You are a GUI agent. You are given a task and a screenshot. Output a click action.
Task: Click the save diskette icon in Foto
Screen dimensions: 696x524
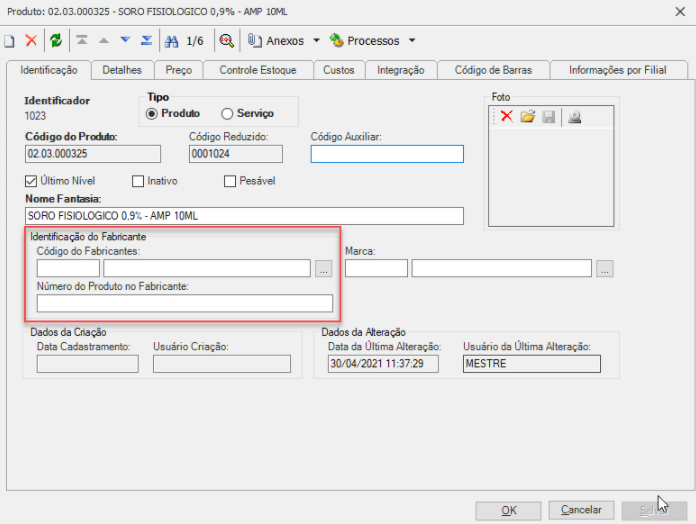pos(549,117)
